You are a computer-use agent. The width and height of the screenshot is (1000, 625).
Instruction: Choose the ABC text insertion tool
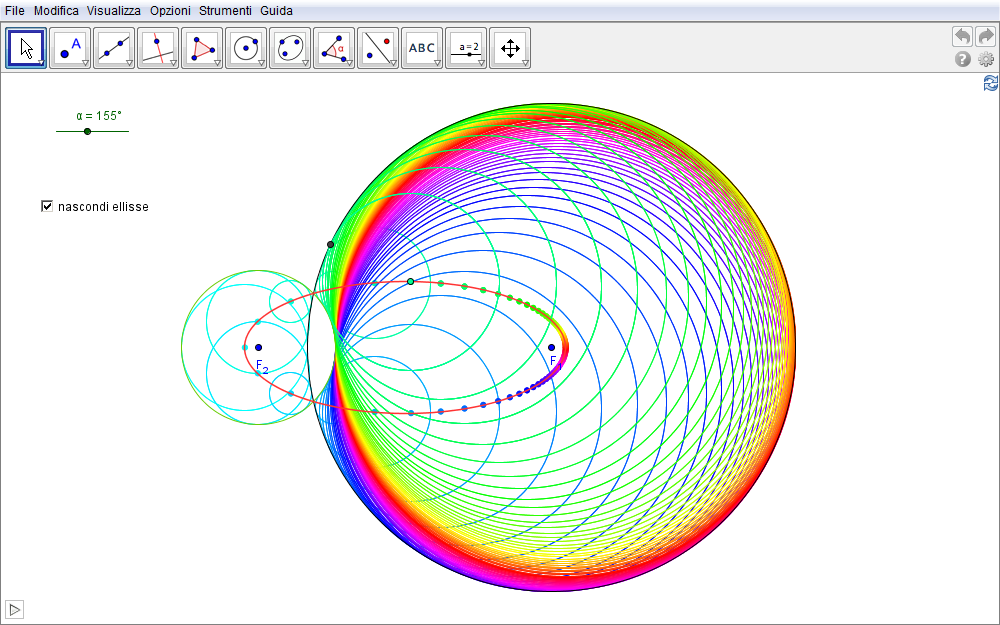coord(422,47)
